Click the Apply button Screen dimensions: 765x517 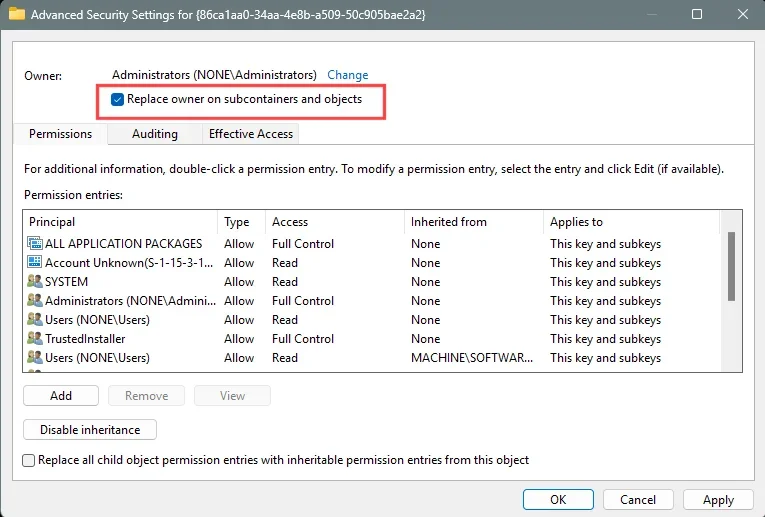(718, 499)
